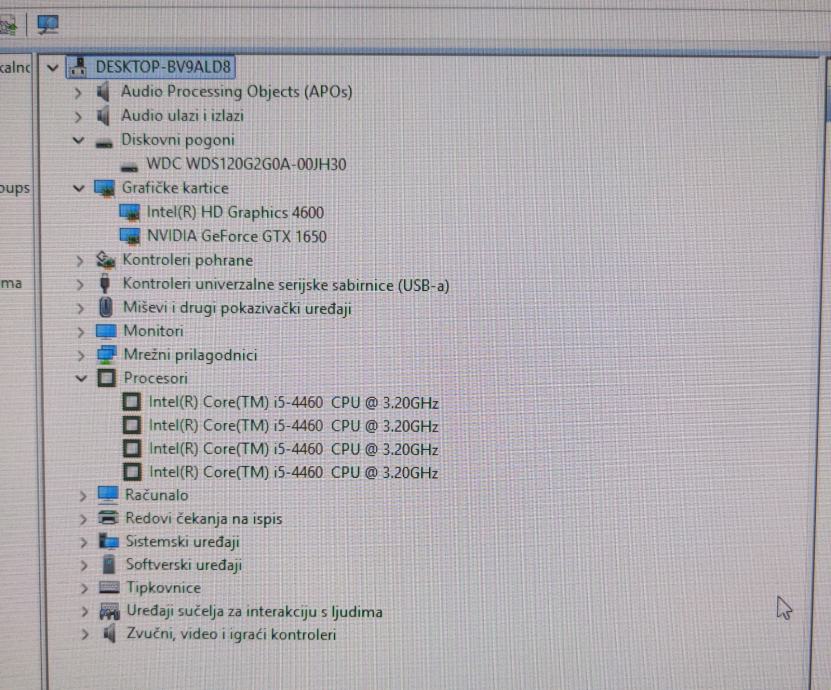Click the display adapter icon for Grafičke kartice
The image size is (831, 690).
point(104,188)
